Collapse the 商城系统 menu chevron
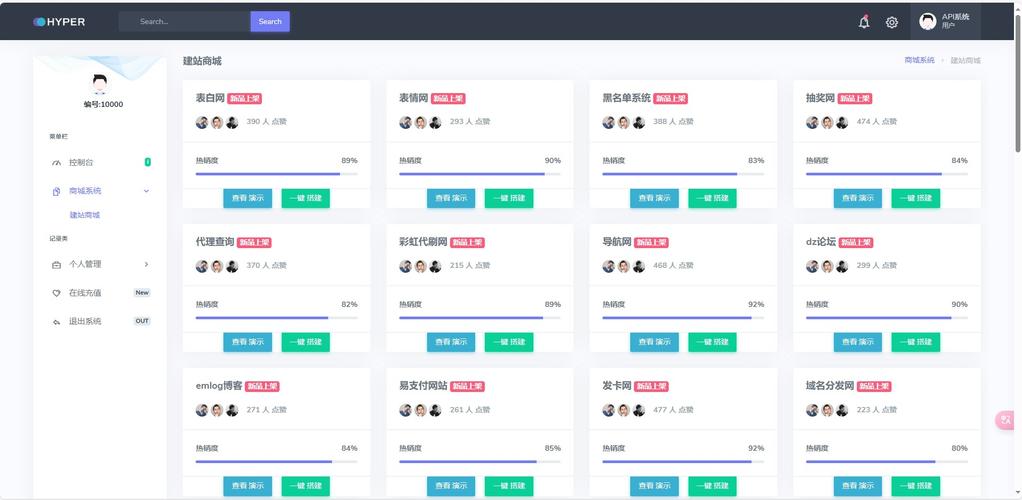The height and width of the screenshot is (500, 1022). click(146, 191)
